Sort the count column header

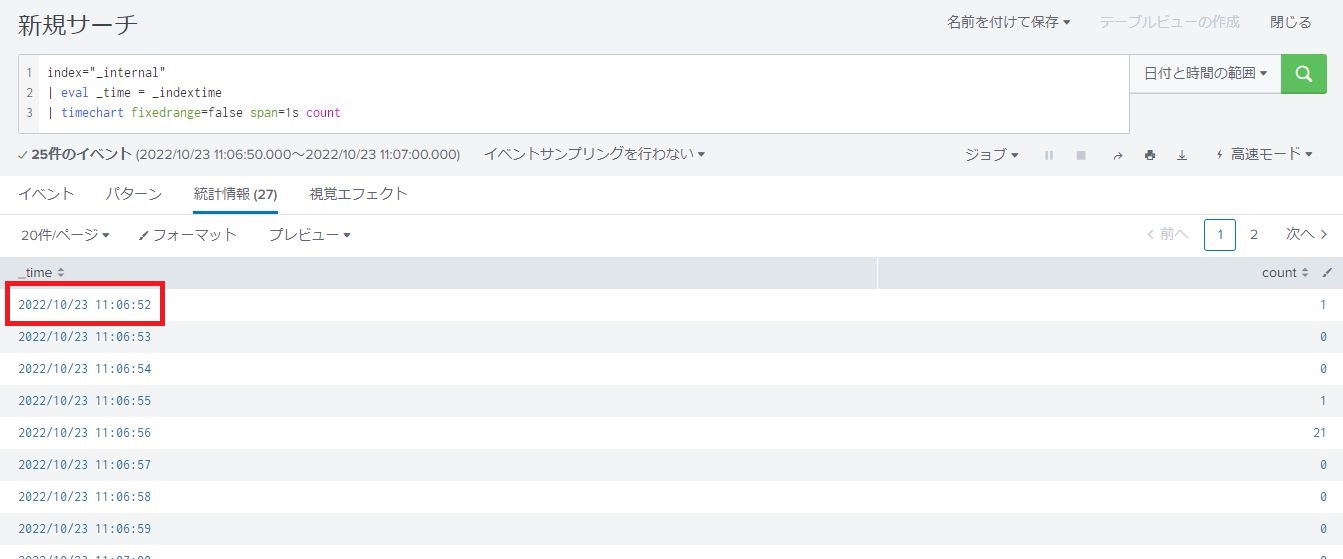pos(1285,272)
